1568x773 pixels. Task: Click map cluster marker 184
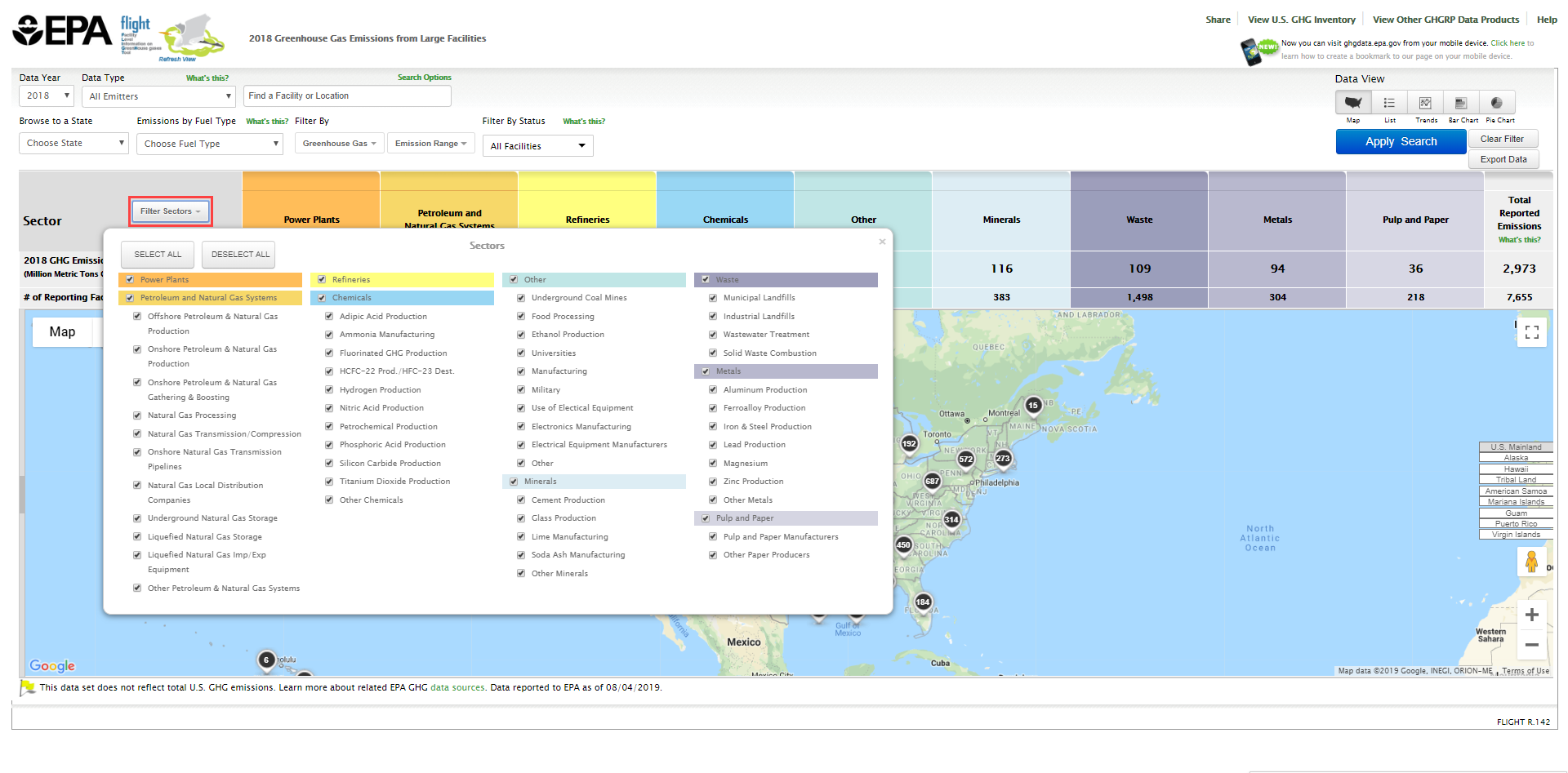(x=923, y=602)
